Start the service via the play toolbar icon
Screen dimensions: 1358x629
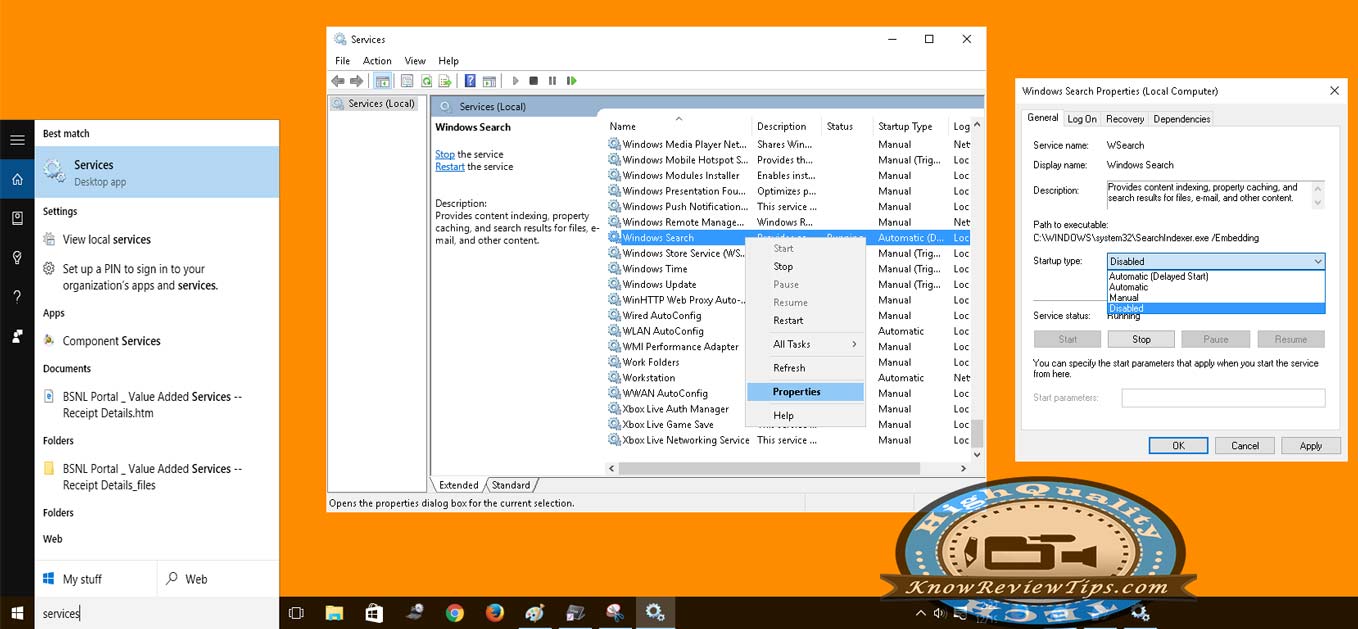point(516,81)
